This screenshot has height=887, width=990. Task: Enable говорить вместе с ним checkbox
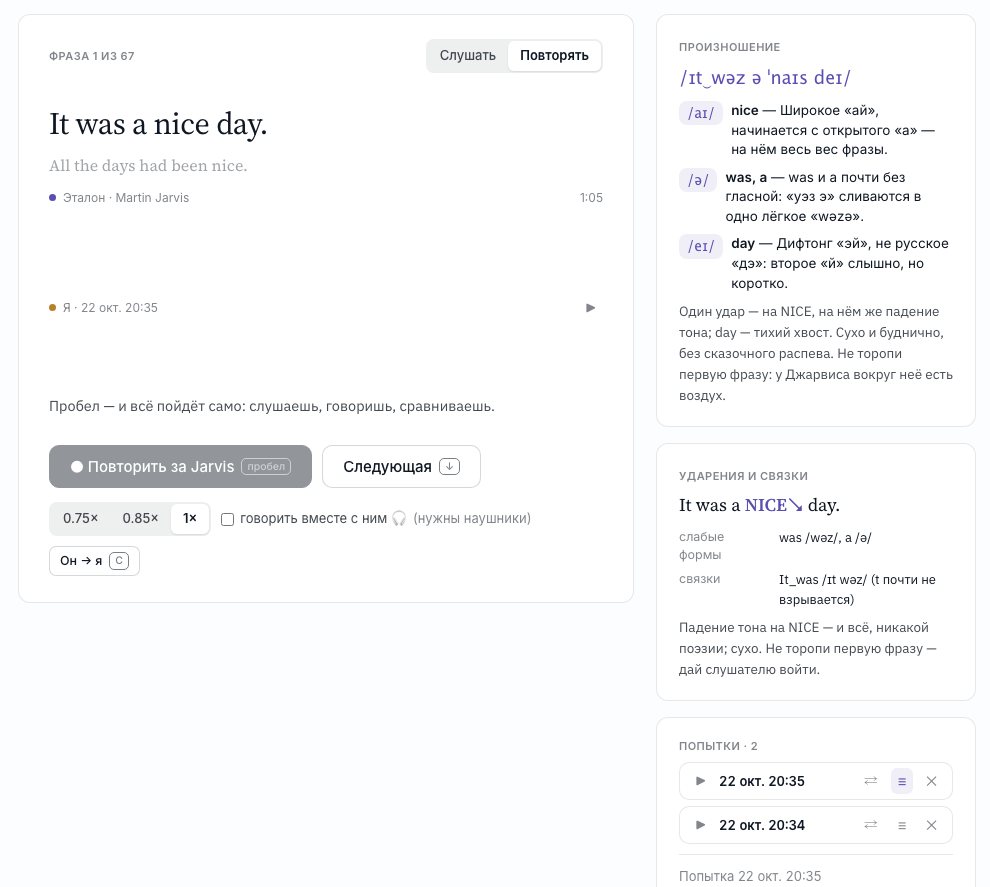227,519
